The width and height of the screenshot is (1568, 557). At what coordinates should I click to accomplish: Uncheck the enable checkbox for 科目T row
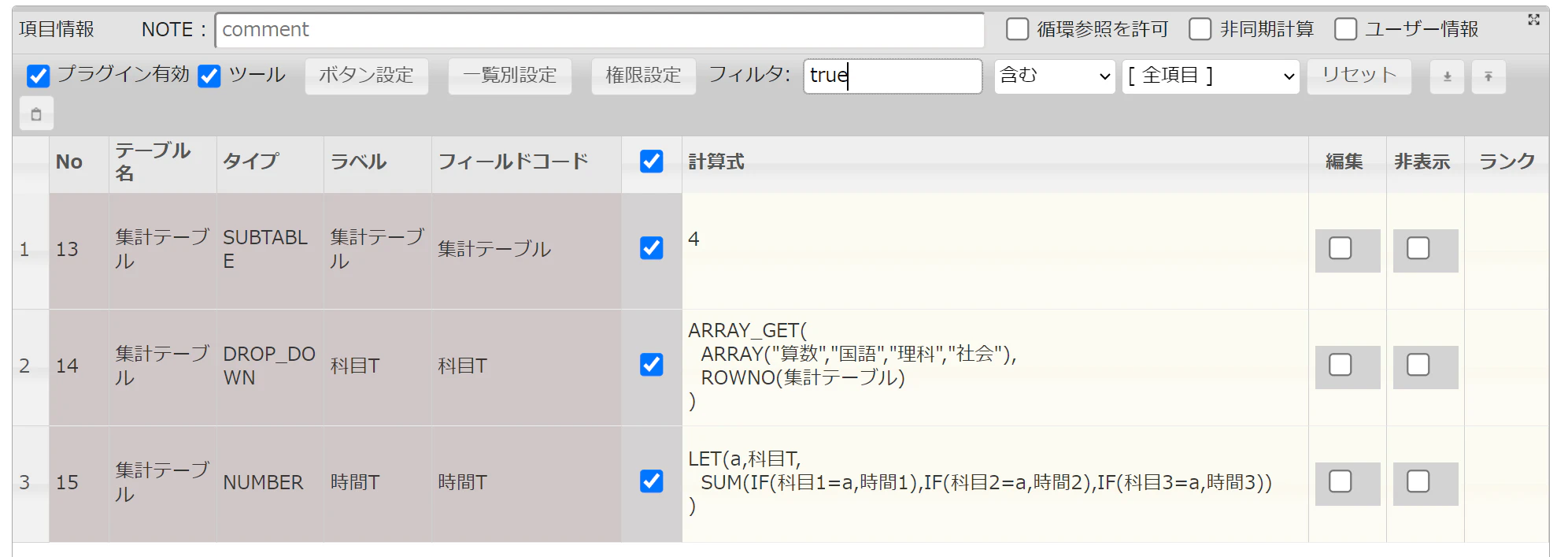tap(652, 365)
